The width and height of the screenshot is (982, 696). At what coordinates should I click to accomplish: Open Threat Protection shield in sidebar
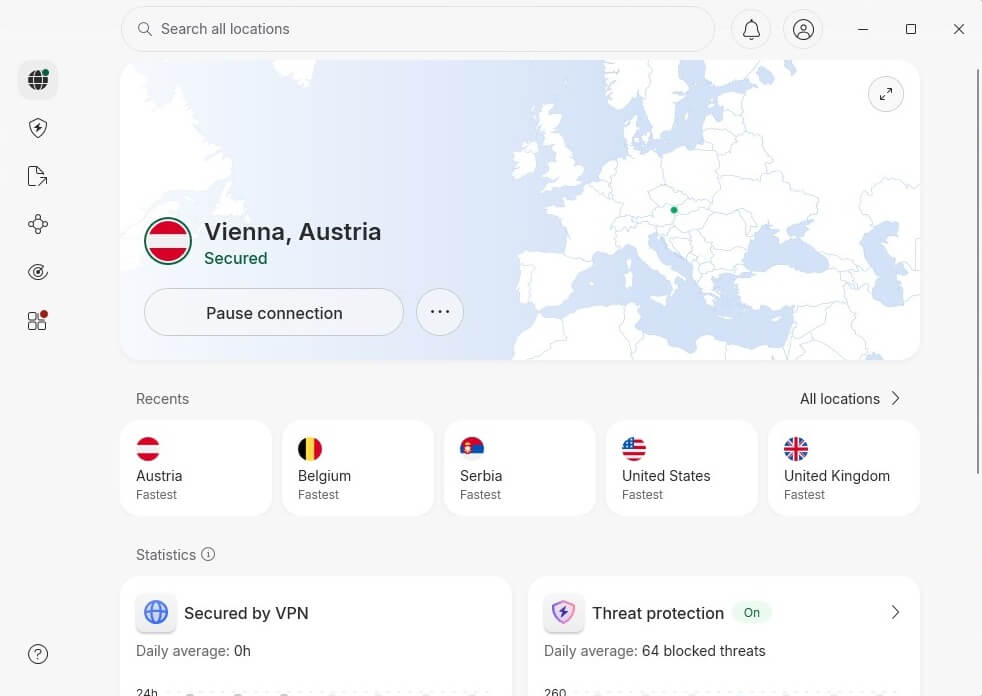coord(38,128)
